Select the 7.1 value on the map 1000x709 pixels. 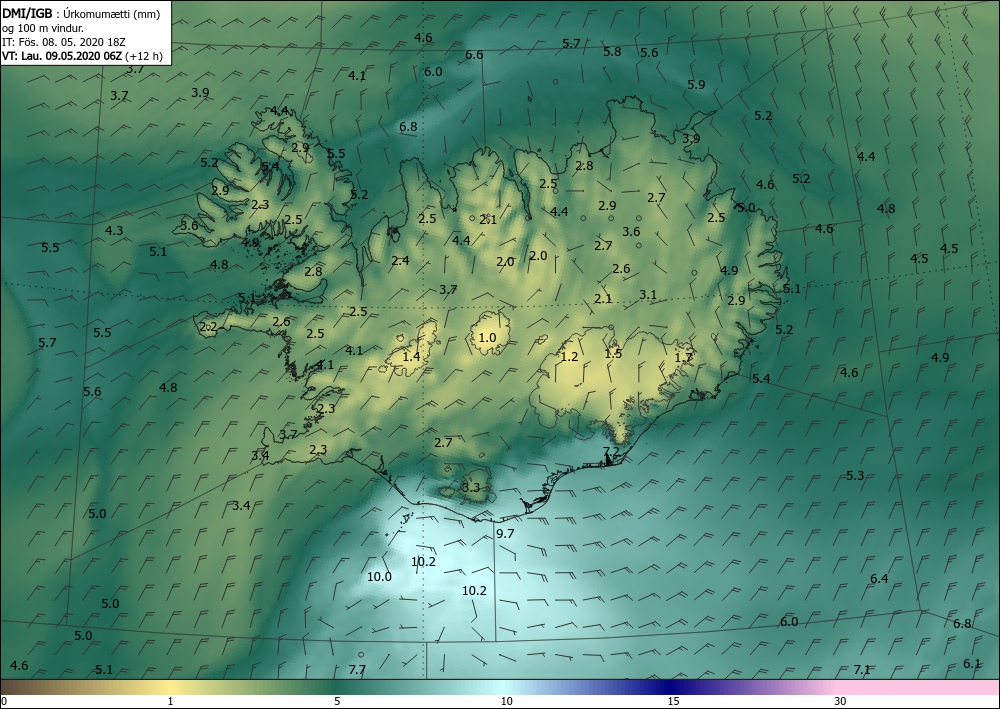coord(862,669)
